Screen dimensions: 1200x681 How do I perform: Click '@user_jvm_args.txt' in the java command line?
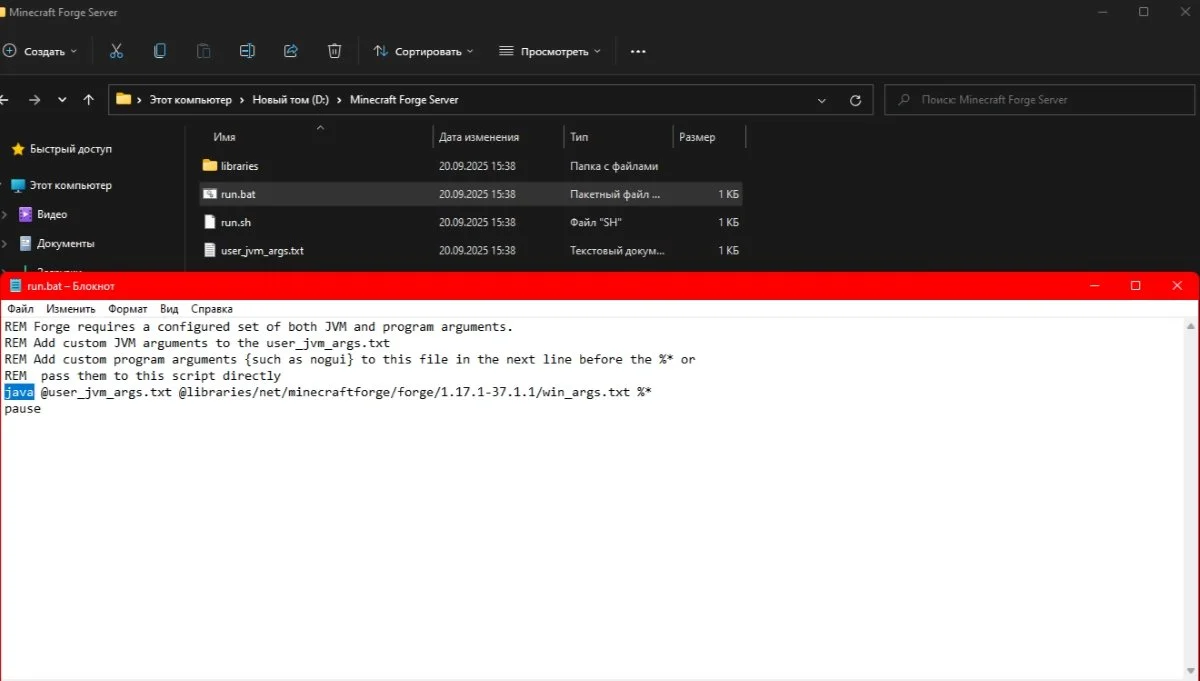click(106, 392)
